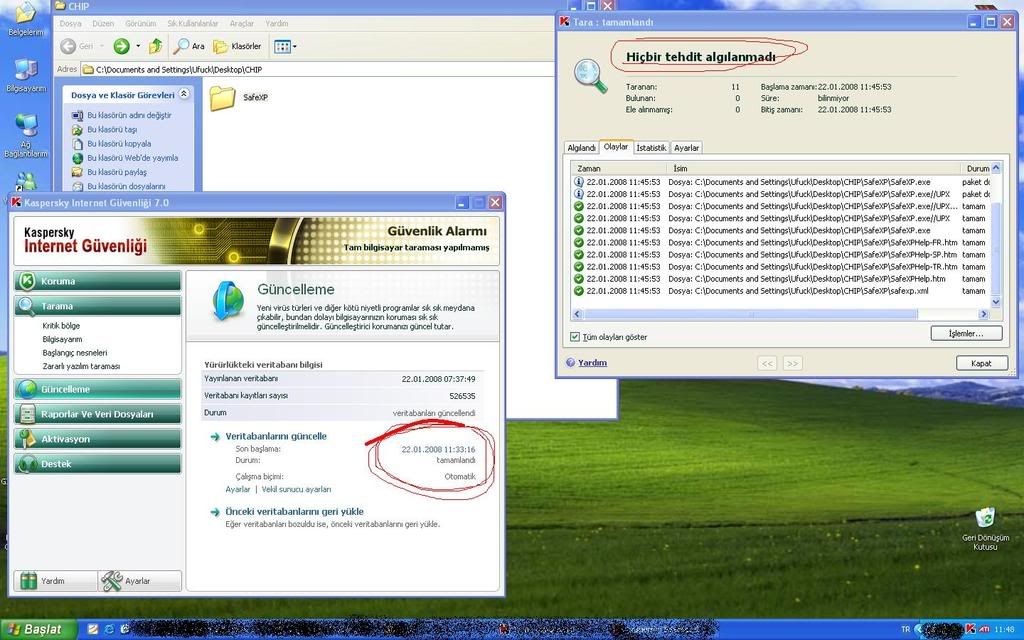The width and height of the screenshot is (1024, 640).
Task: Click the ATI tray icon
Action: pos(984,629)
